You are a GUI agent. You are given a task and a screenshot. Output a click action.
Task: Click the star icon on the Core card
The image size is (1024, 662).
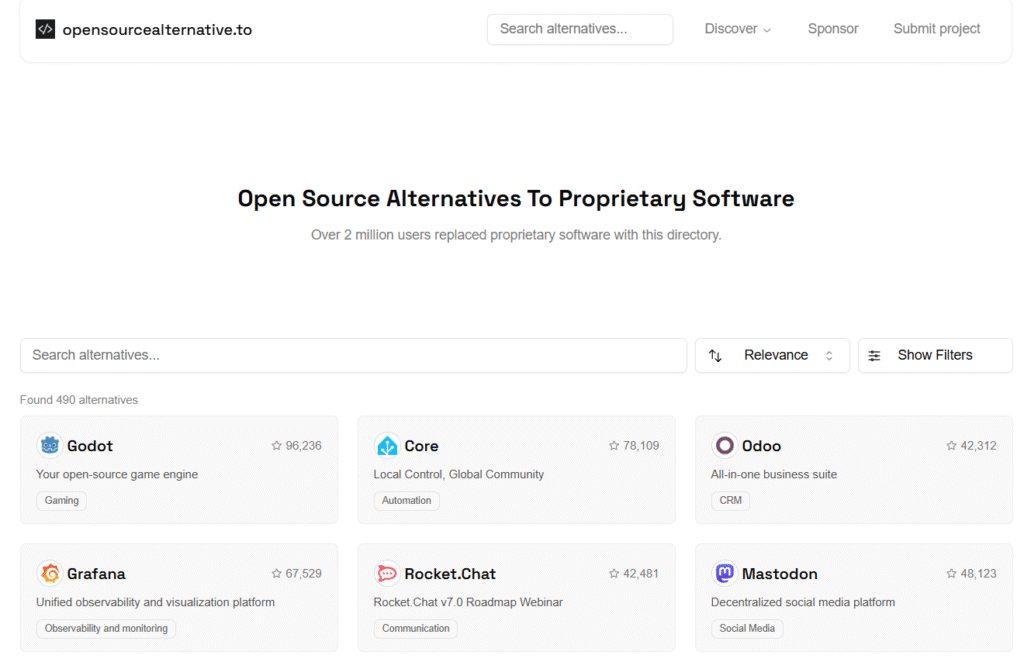[x=614, y=446]
